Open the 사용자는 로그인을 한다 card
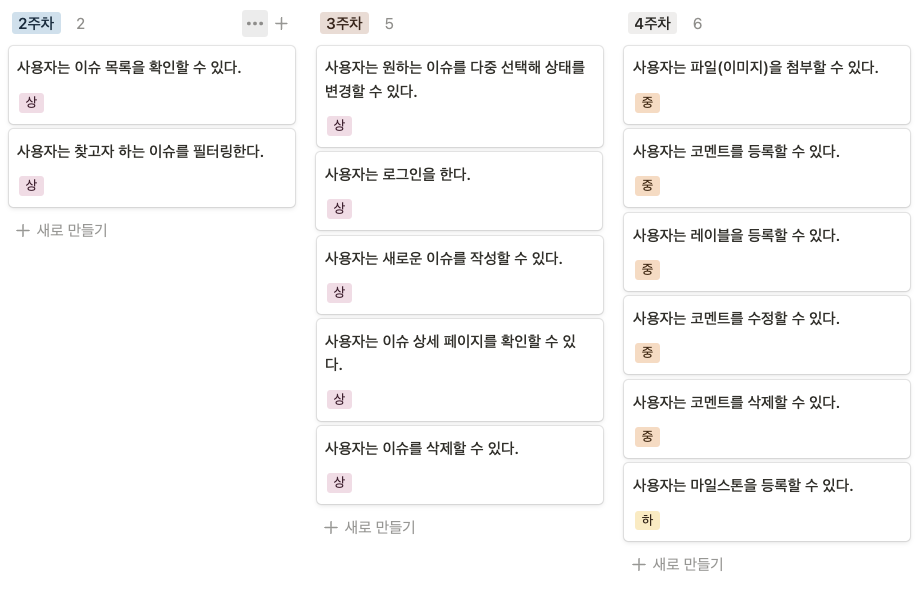Viewport: 922px width, 603px height. pos(459,191)
